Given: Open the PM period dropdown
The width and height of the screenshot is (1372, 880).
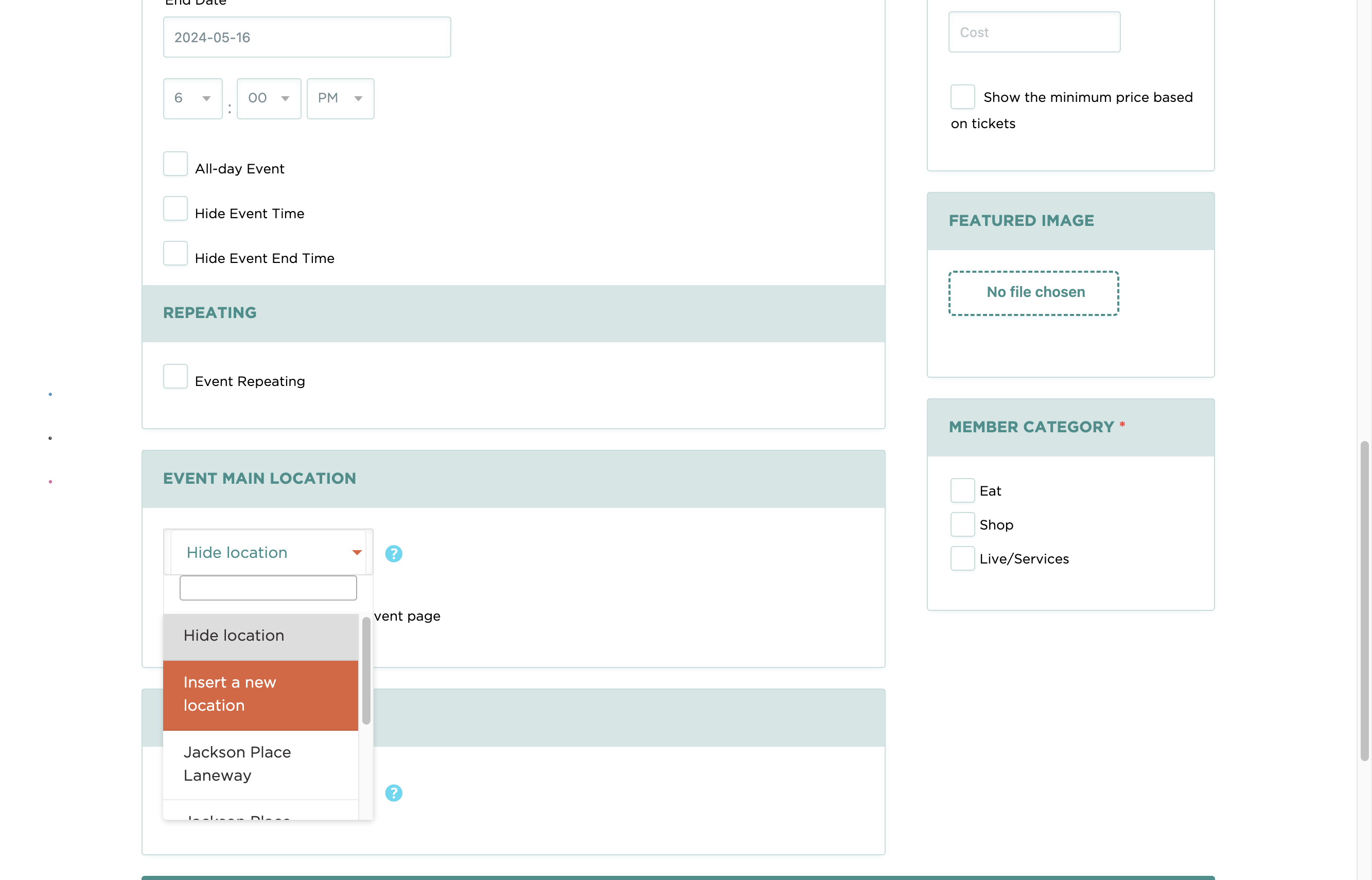Looking at the screenshot, I should [x=340, y=98].
